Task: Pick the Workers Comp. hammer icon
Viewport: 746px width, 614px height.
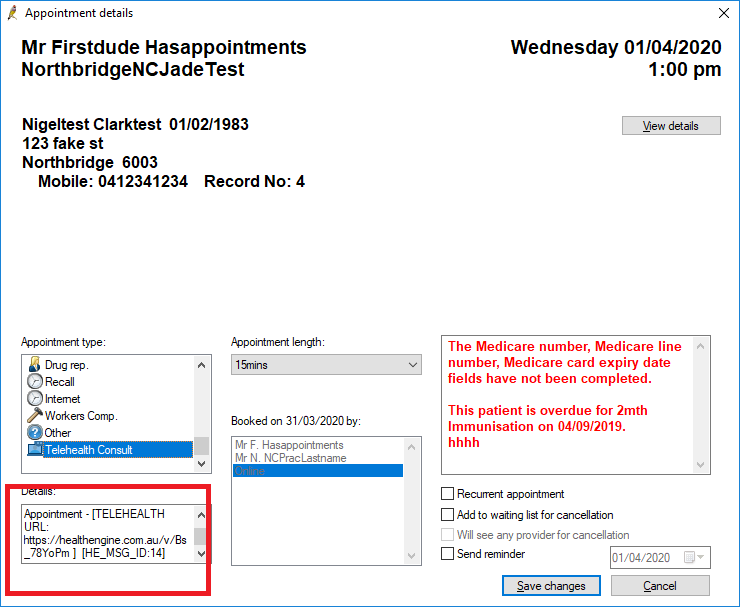Action: (34, 416)
